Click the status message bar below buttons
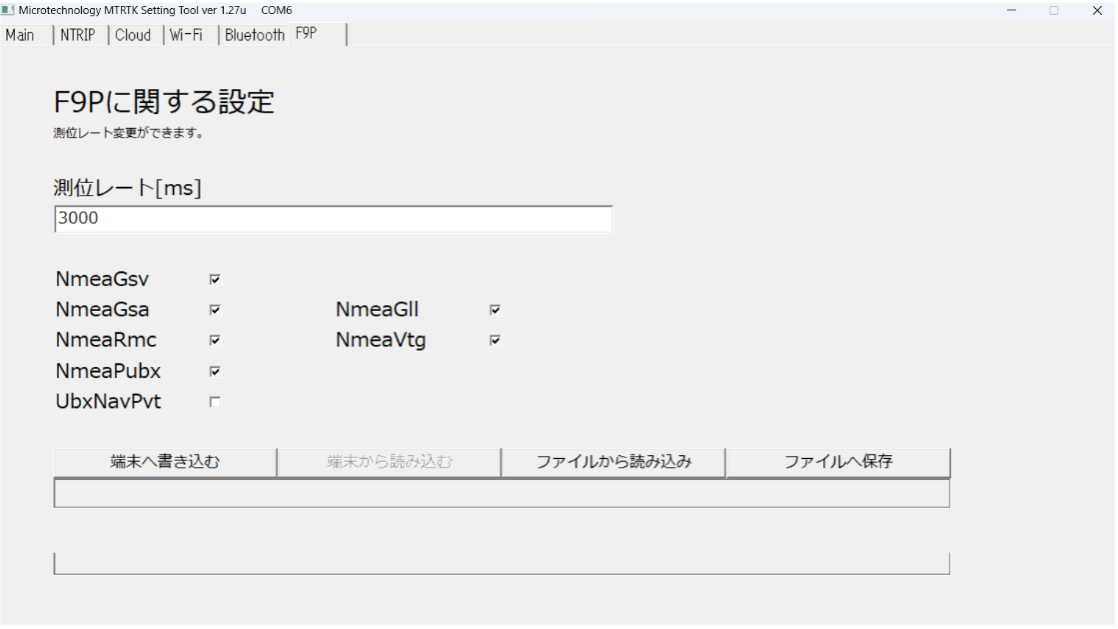 point(500,490)
